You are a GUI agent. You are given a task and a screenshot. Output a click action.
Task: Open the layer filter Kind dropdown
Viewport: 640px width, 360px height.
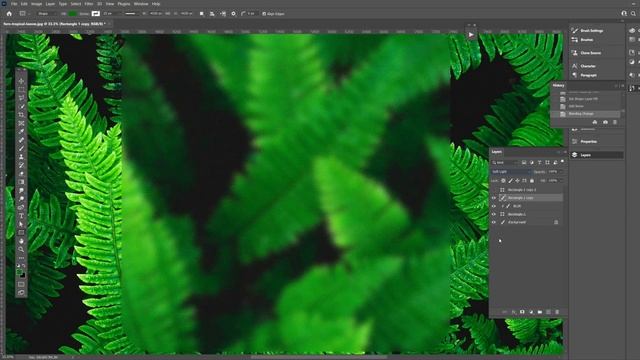[505, 162]
